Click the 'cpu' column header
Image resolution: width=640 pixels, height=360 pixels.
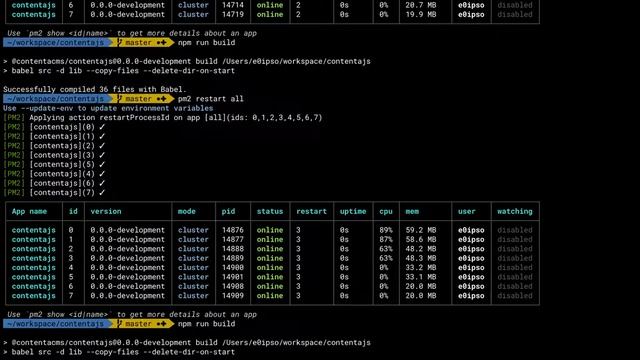coord(386,211)
